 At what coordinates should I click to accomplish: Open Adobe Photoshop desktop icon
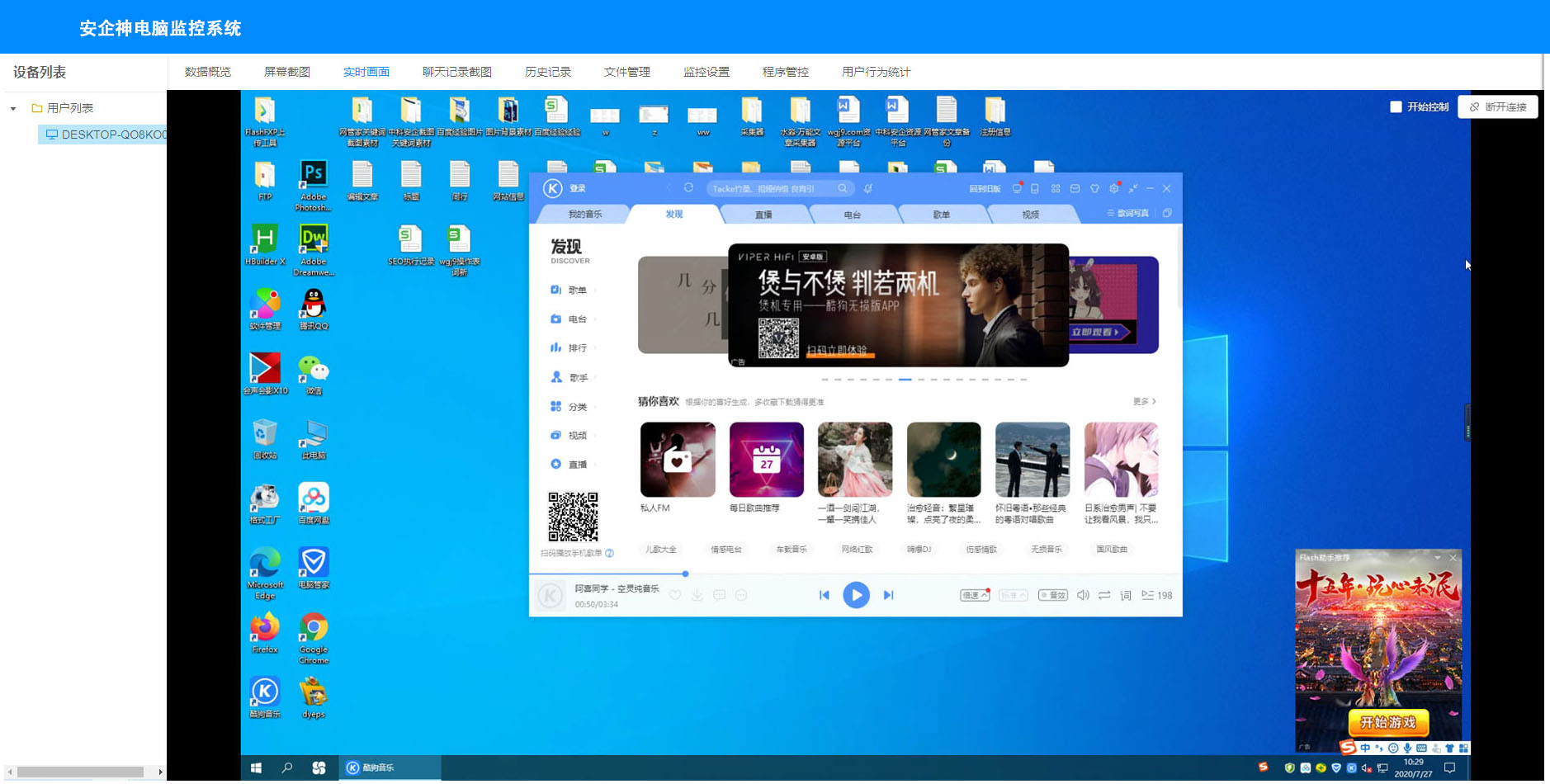313,186
